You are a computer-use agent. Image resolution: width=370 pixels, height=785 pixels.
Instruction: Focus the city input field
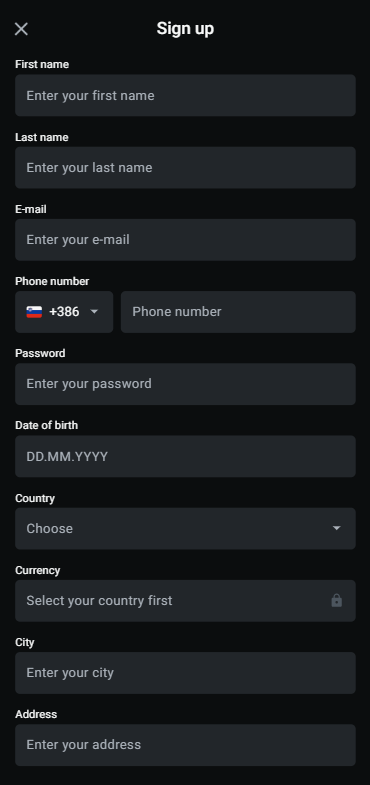point(185,673)
